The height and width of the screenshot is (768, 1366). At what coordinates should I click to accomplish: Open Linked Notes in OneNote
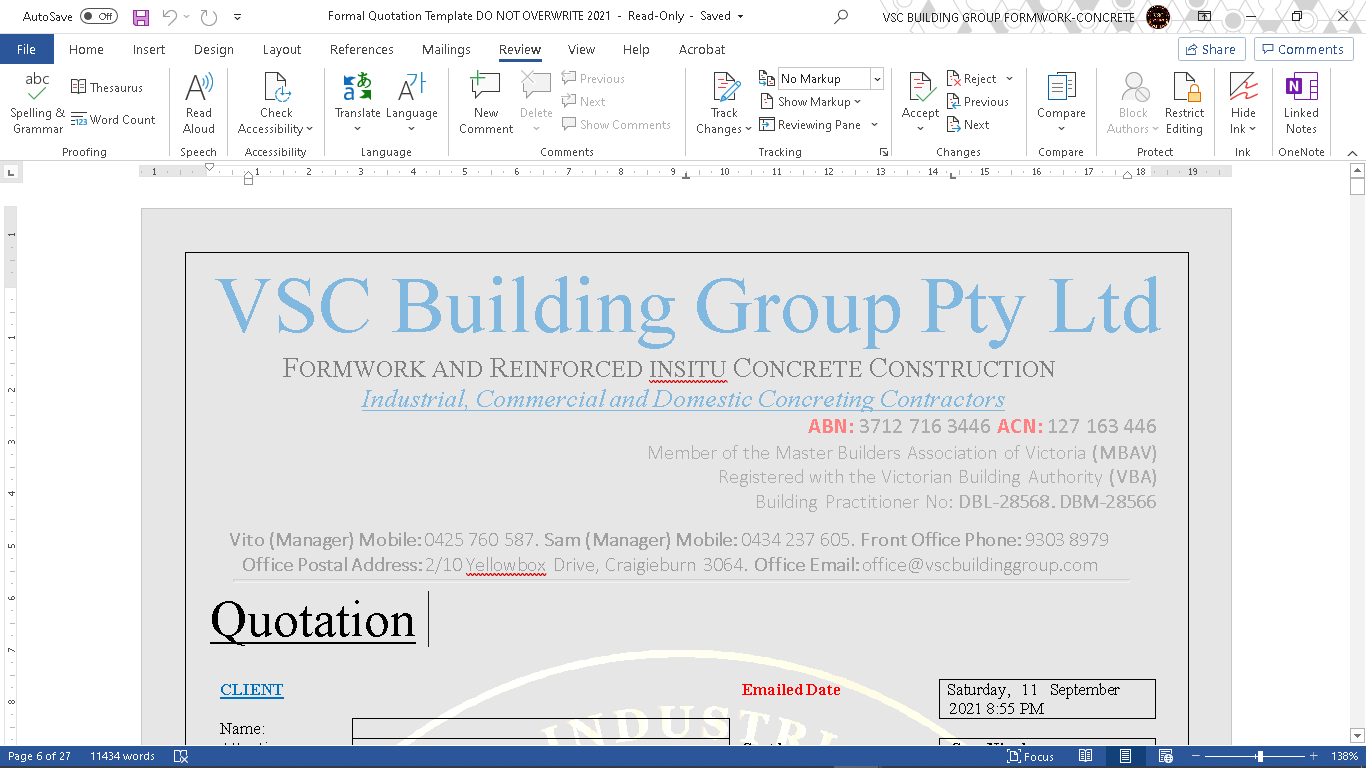(x=1301, y=103)
